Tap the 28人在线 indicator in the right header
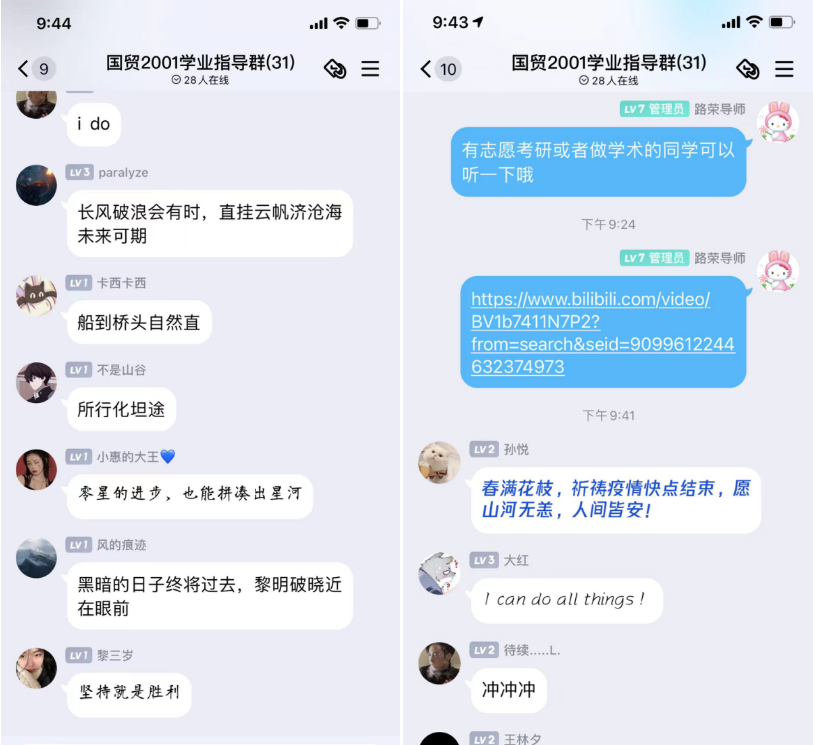813x745 pixels. (x=608, y=80)
